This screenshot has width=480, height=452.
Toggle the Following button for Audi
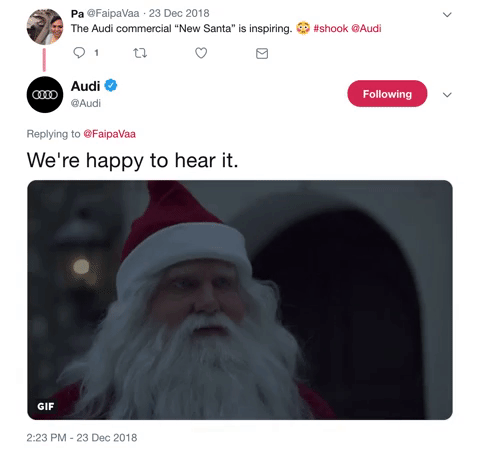(387, 94)
